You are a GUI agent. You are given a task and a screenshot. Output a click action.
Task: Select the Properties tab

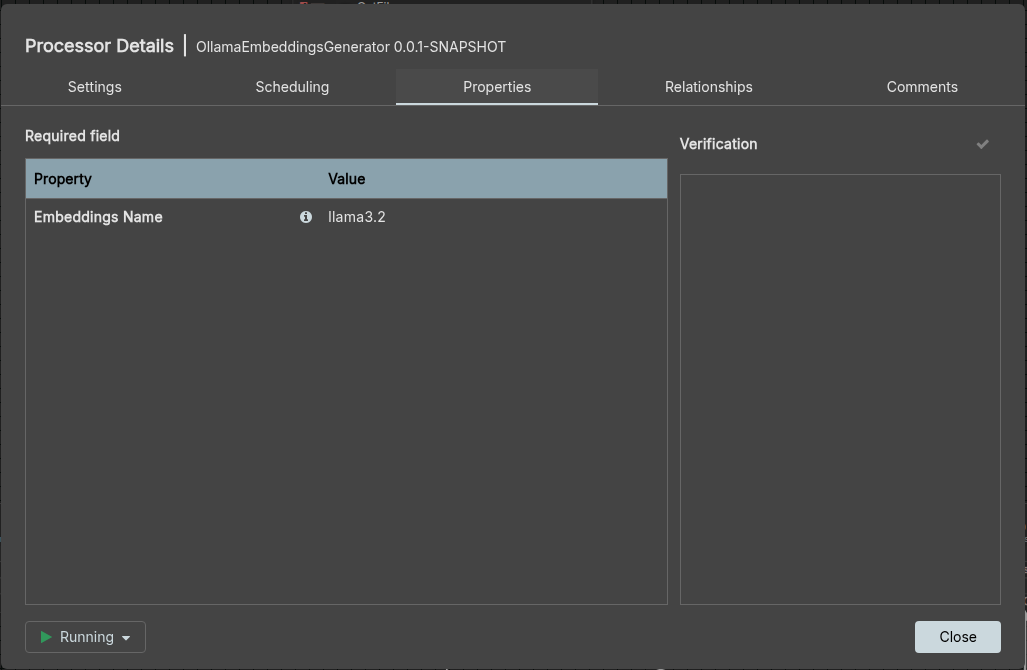(x=497, y=87)
